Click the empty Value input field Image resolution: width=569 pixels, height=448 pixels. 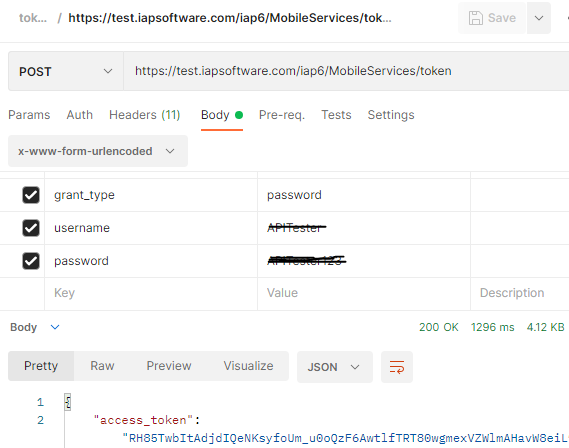click(364, 293)
